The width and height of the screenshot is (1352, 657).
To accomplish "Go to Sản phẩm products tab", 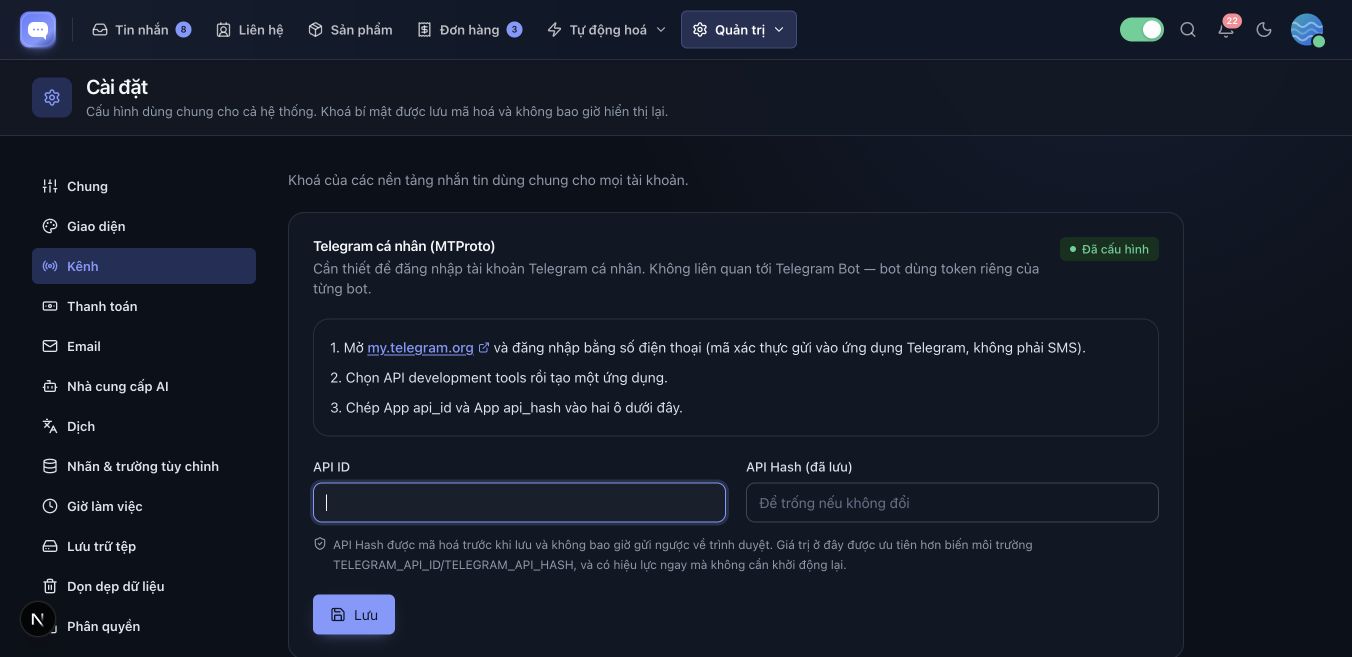I will (x=350, y=30).
